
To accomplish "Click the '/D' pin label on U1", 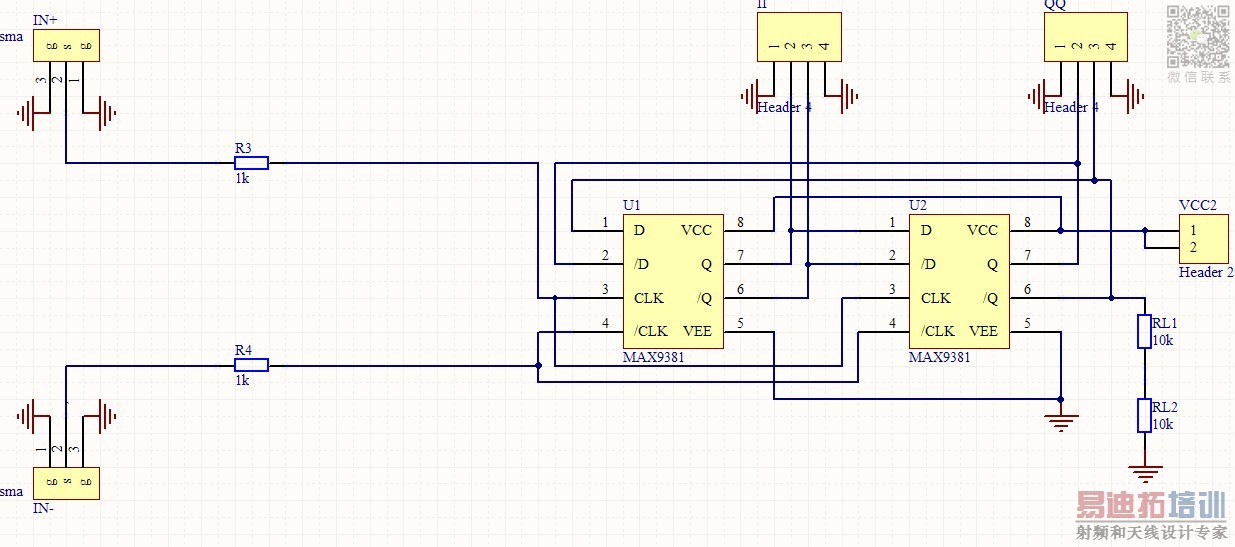I will click(641, 264).
